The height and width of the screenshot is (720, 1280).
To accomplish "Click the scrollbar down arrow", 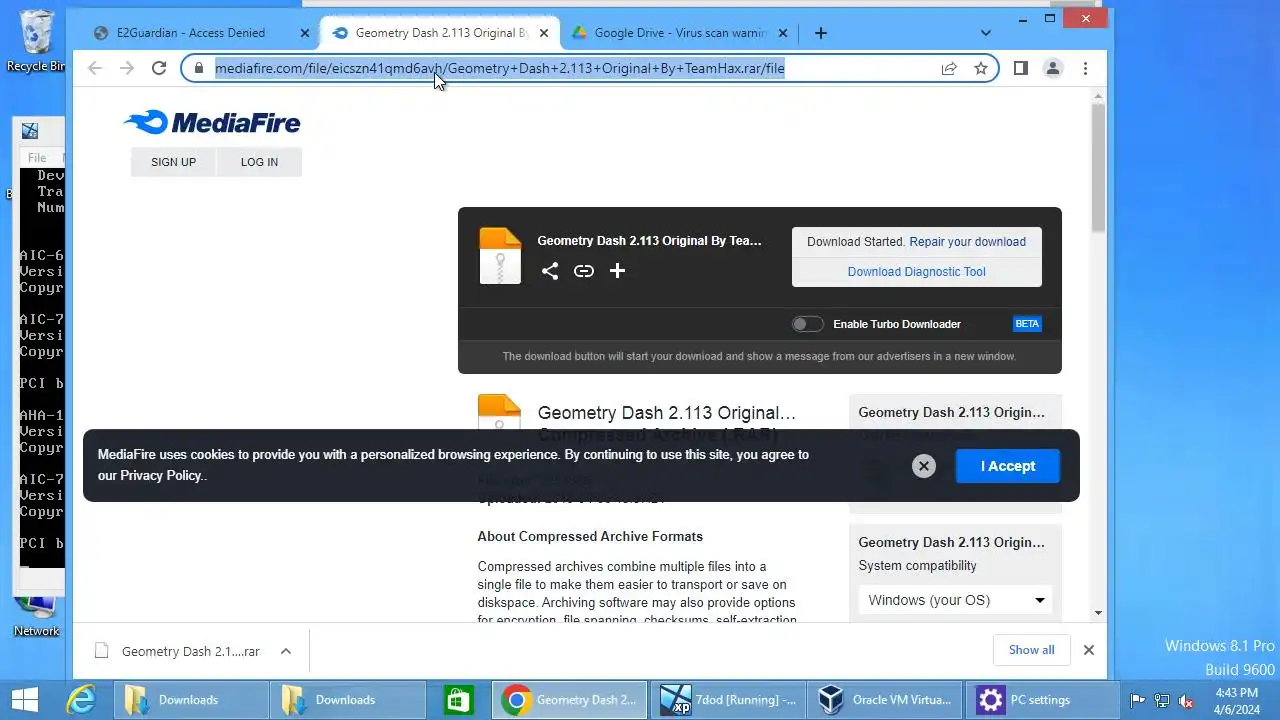I will [1098, 613].
